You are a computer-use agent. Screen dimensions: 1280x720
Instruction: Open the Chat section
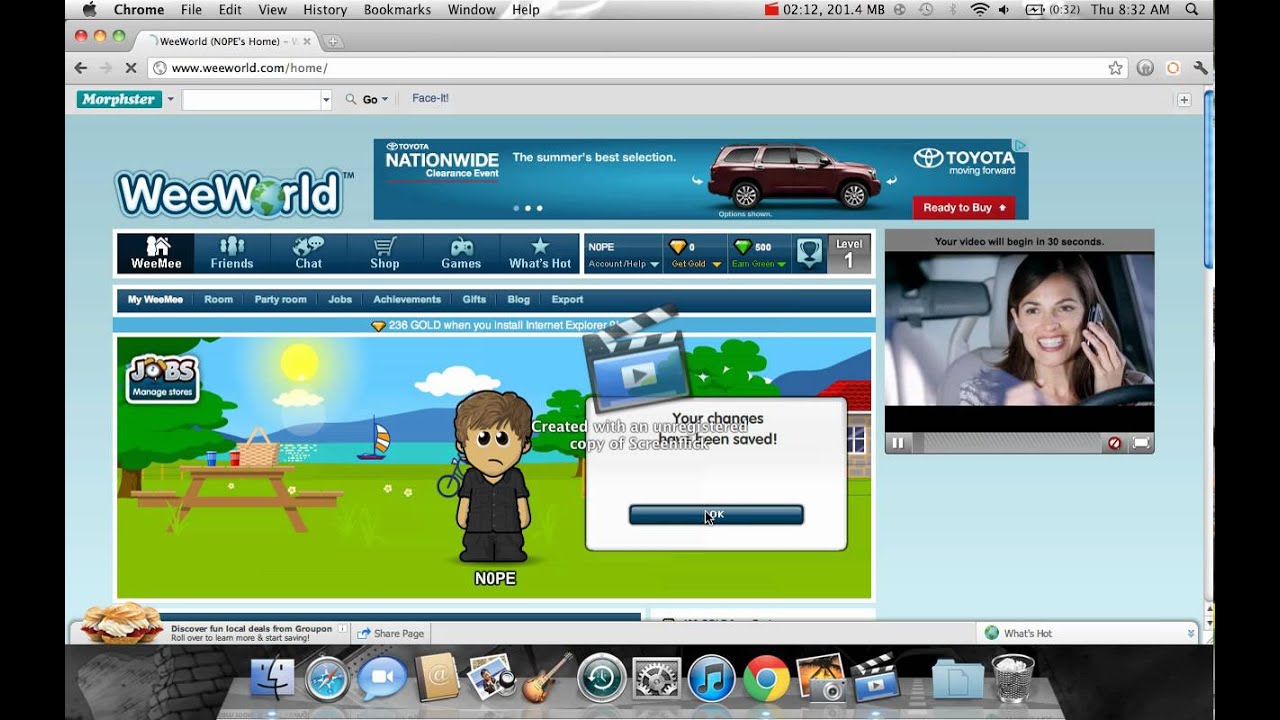click(308, 253)
